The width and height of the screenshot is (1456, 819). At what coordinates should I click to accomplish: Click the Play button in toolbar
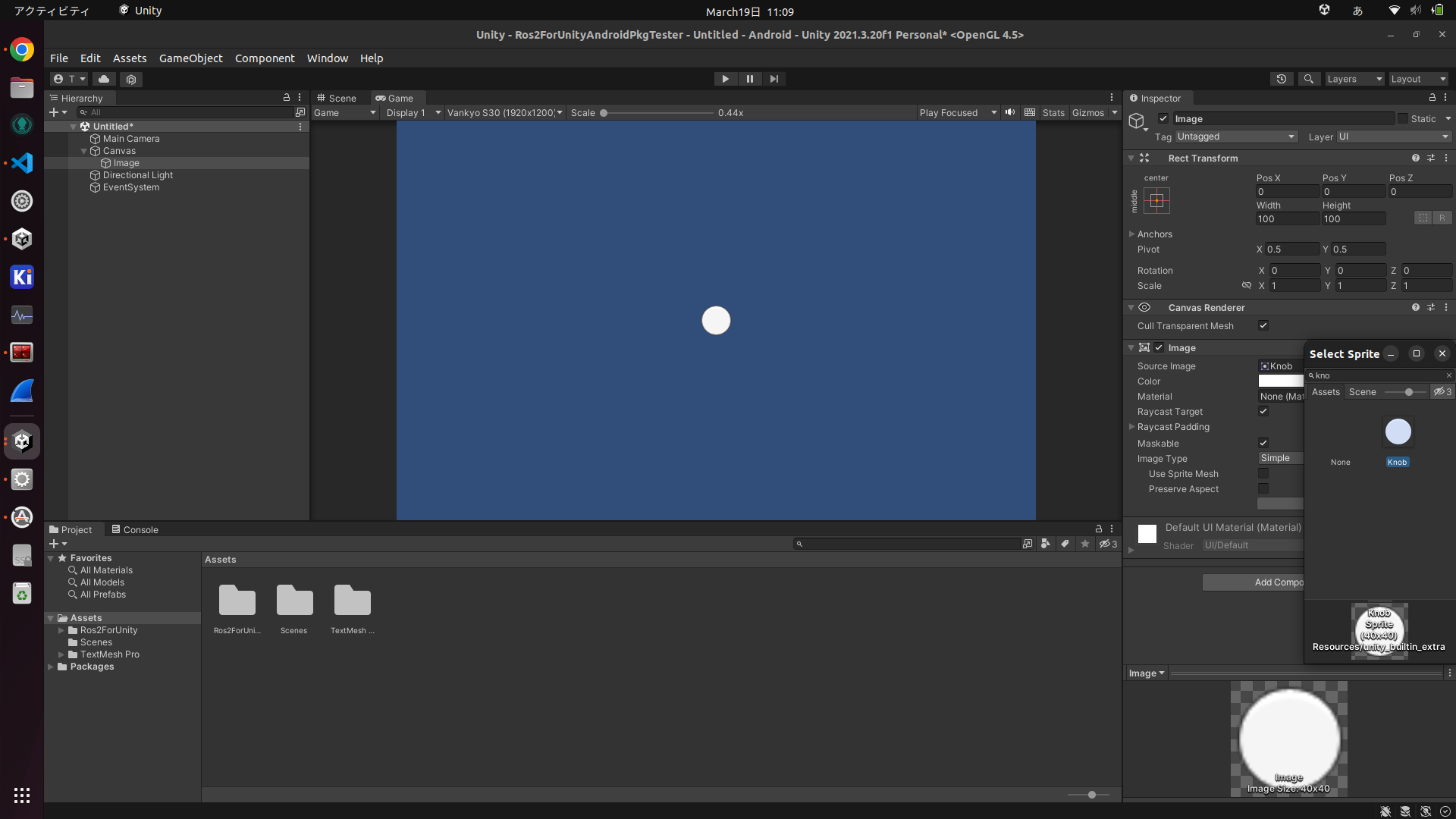[x=725, y=79]
